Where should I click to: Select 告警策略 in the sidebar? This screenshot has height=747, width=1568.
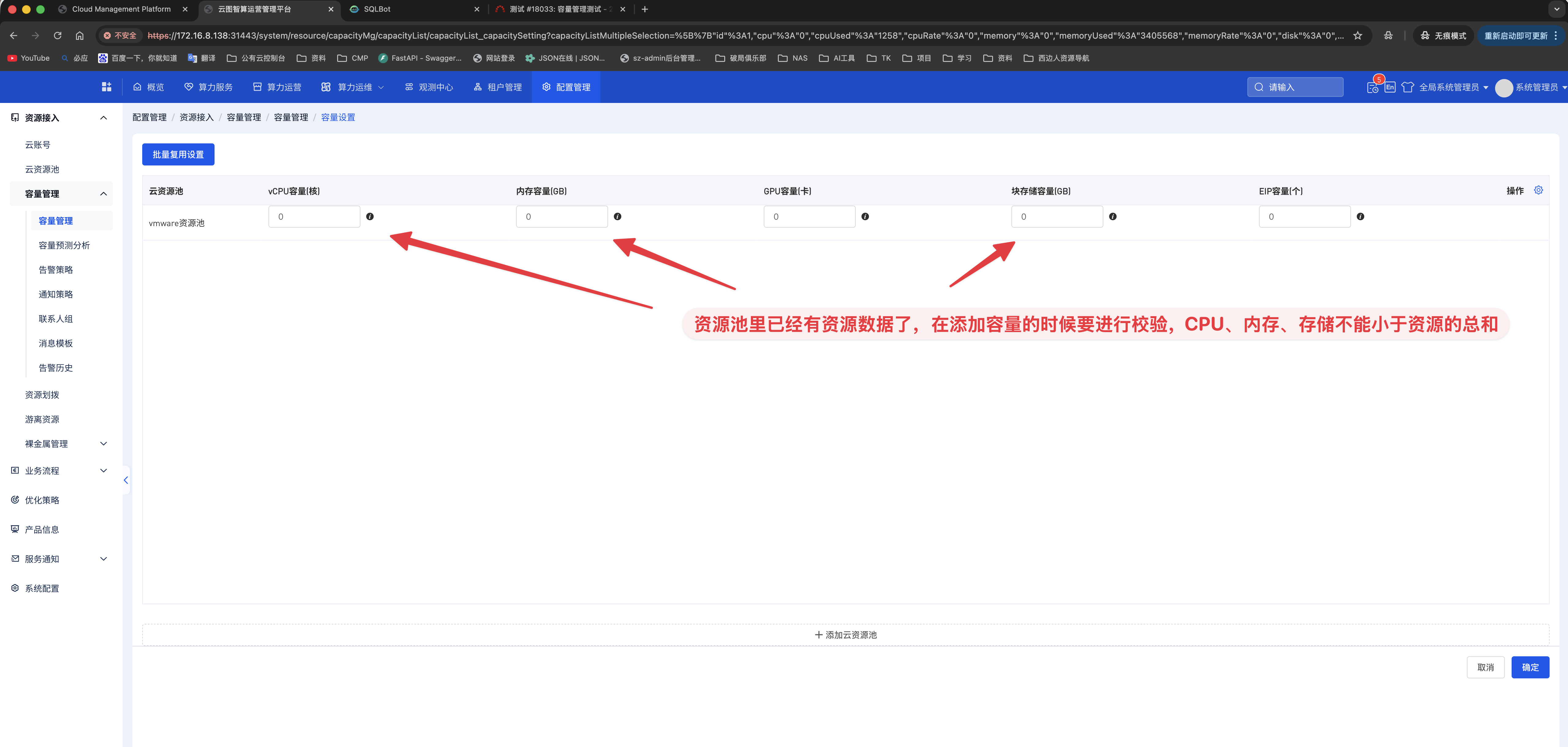pos(55,270)
